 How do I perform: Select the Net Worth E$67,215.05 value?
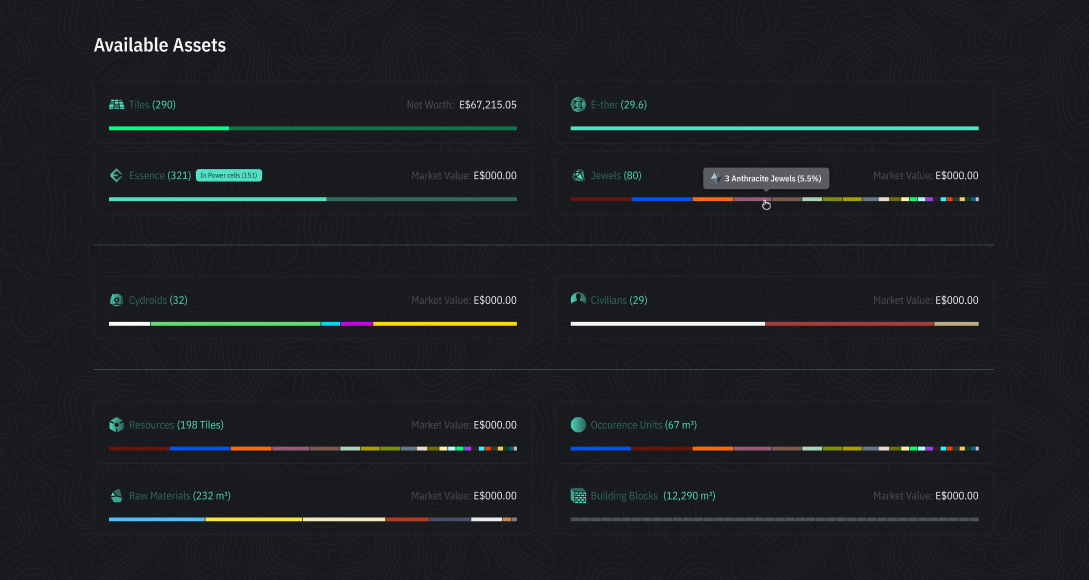click(x=487, y=105)
